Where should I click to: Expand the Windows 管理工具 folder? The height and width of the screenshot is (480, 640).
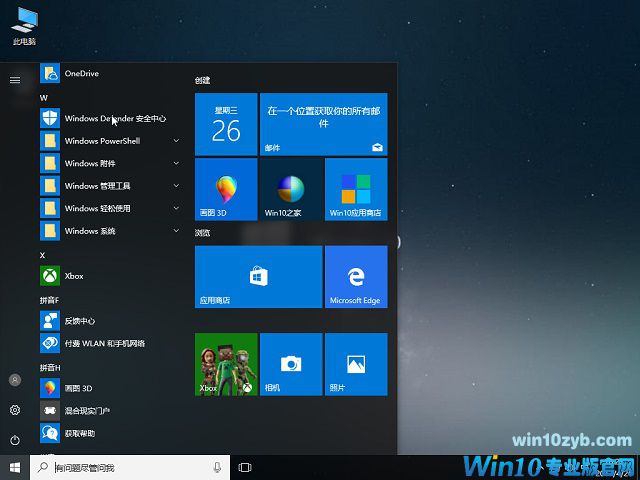click(110, 186)
